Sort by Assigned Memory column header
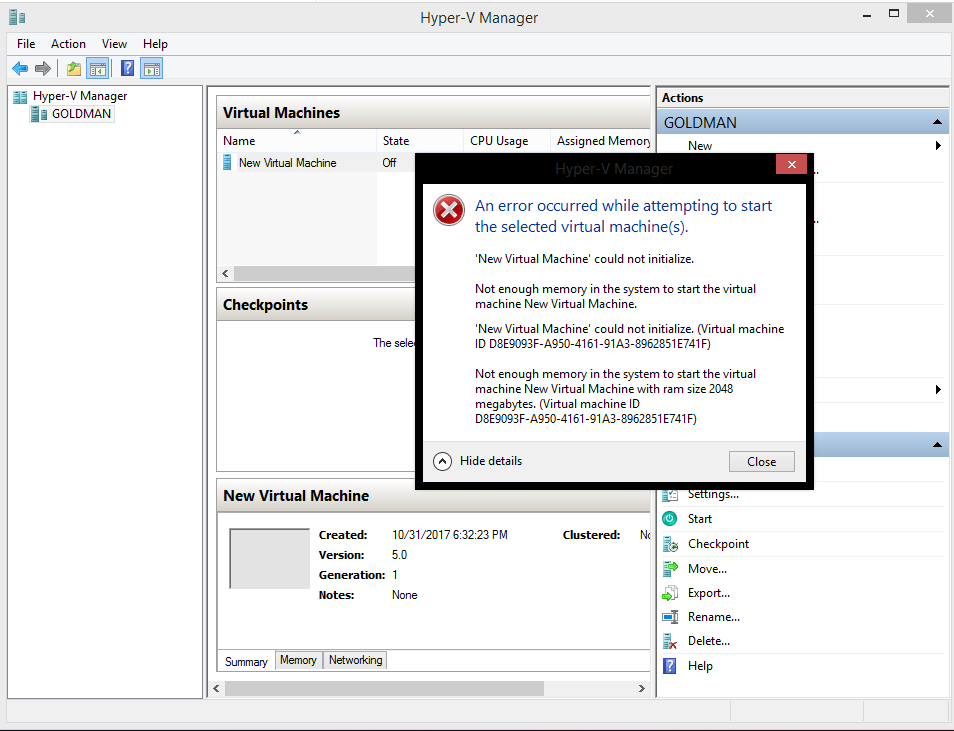954x731 pixels. click(601, 141)
